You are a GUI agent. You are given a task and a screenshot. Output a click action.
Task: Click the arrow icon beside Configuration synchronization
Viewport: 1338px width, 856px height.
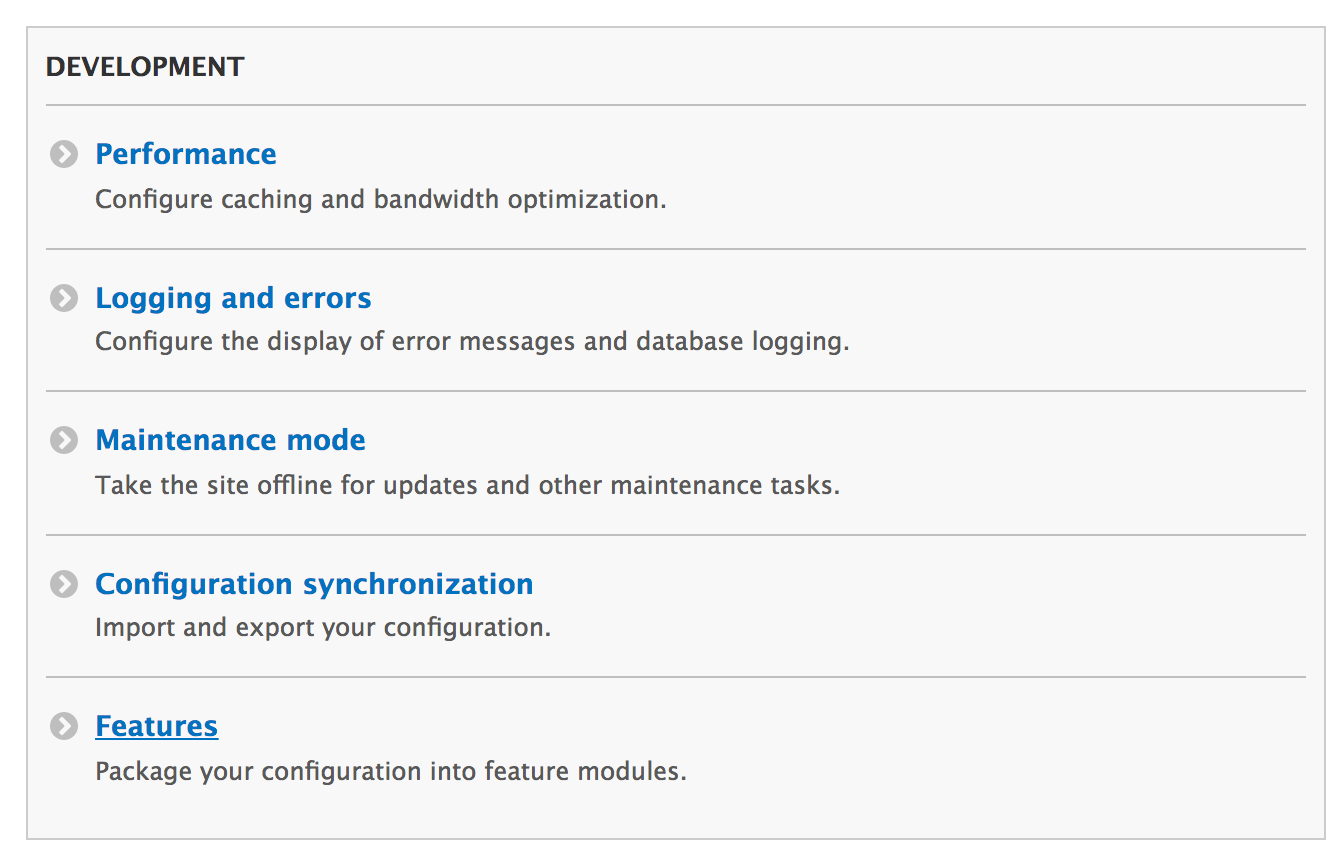pyautogui.click(x=64, y=584)
